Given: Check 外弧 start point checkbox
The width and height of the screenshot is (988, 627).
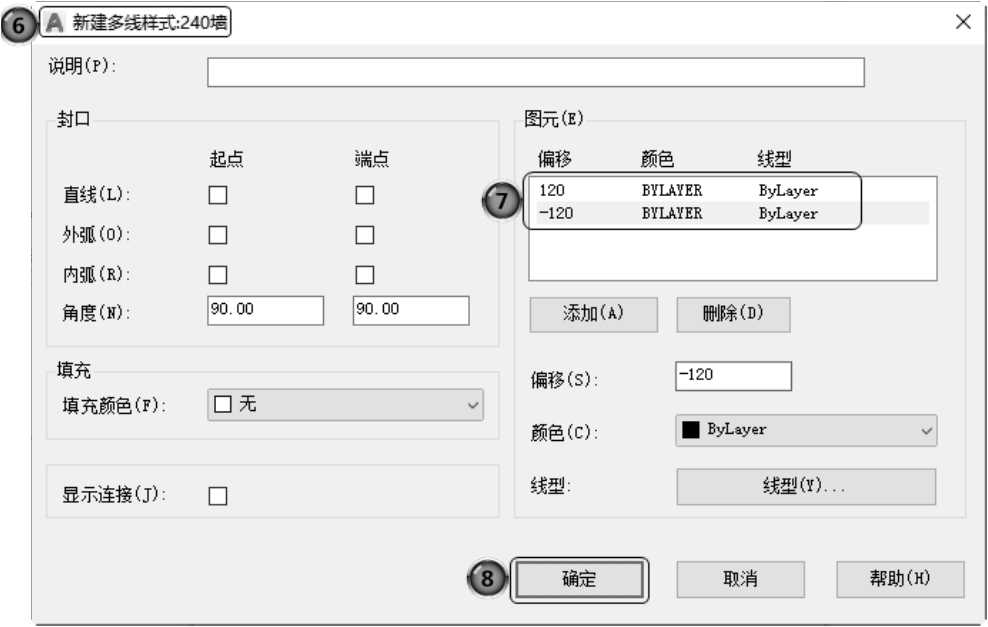Looking at the screenshot, I should [217, 235].
